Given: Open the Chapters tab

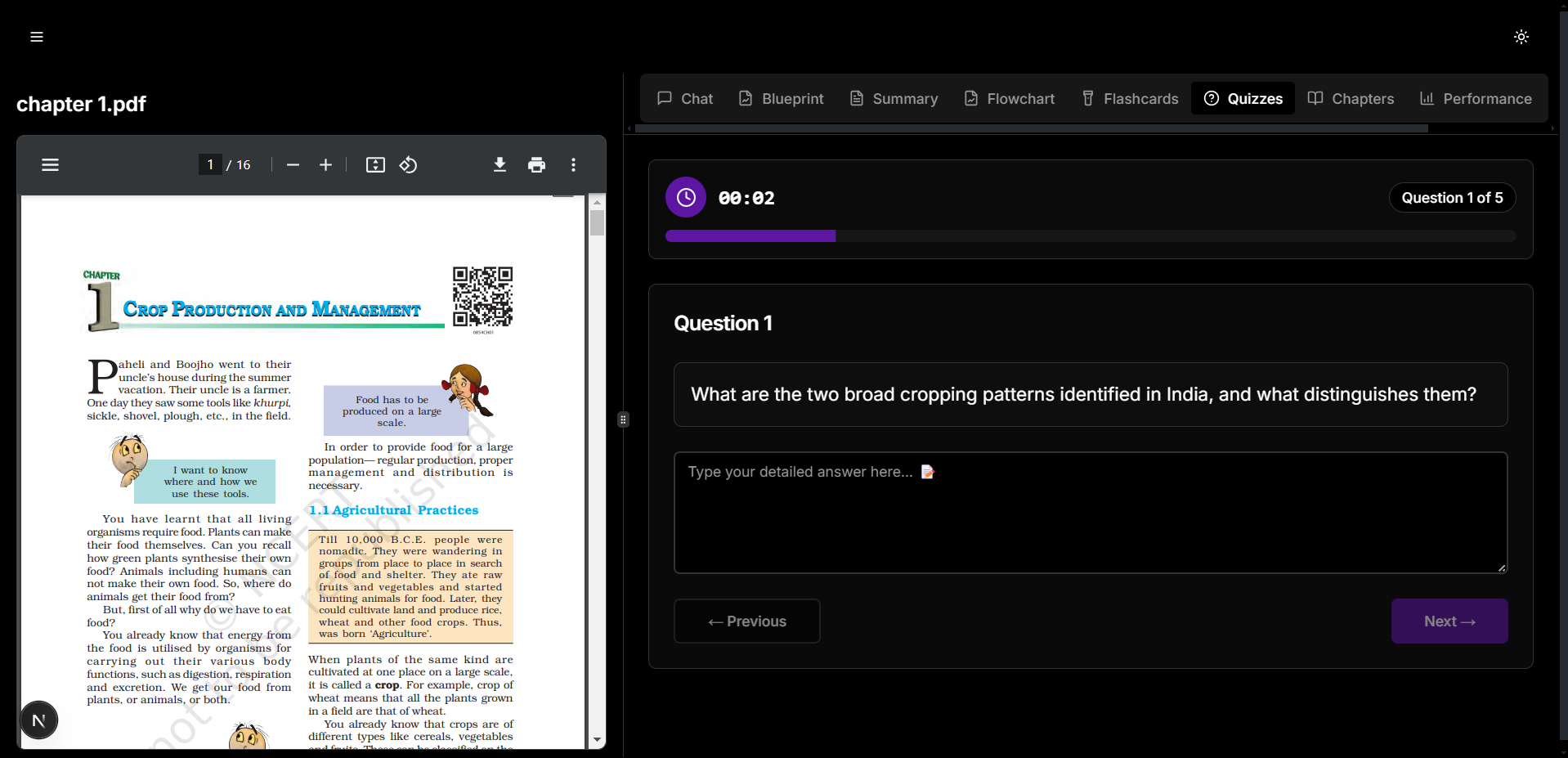Looking at the screenshot, I should [x=1351, y=99].
